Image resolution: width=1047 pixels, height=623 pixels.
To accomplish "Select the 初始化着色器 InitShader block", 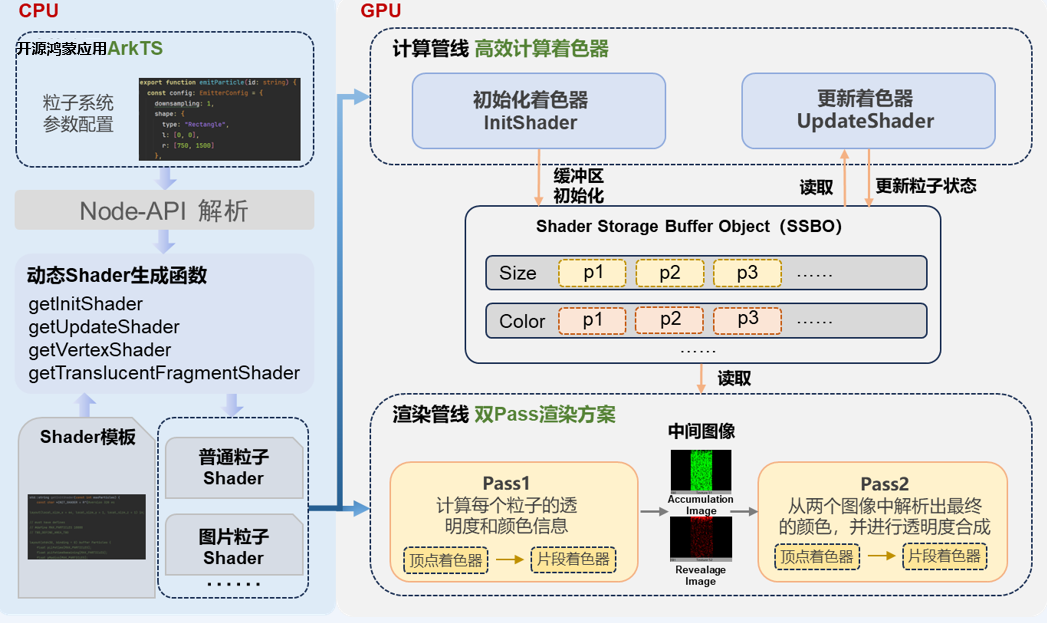I will point(538,112).
